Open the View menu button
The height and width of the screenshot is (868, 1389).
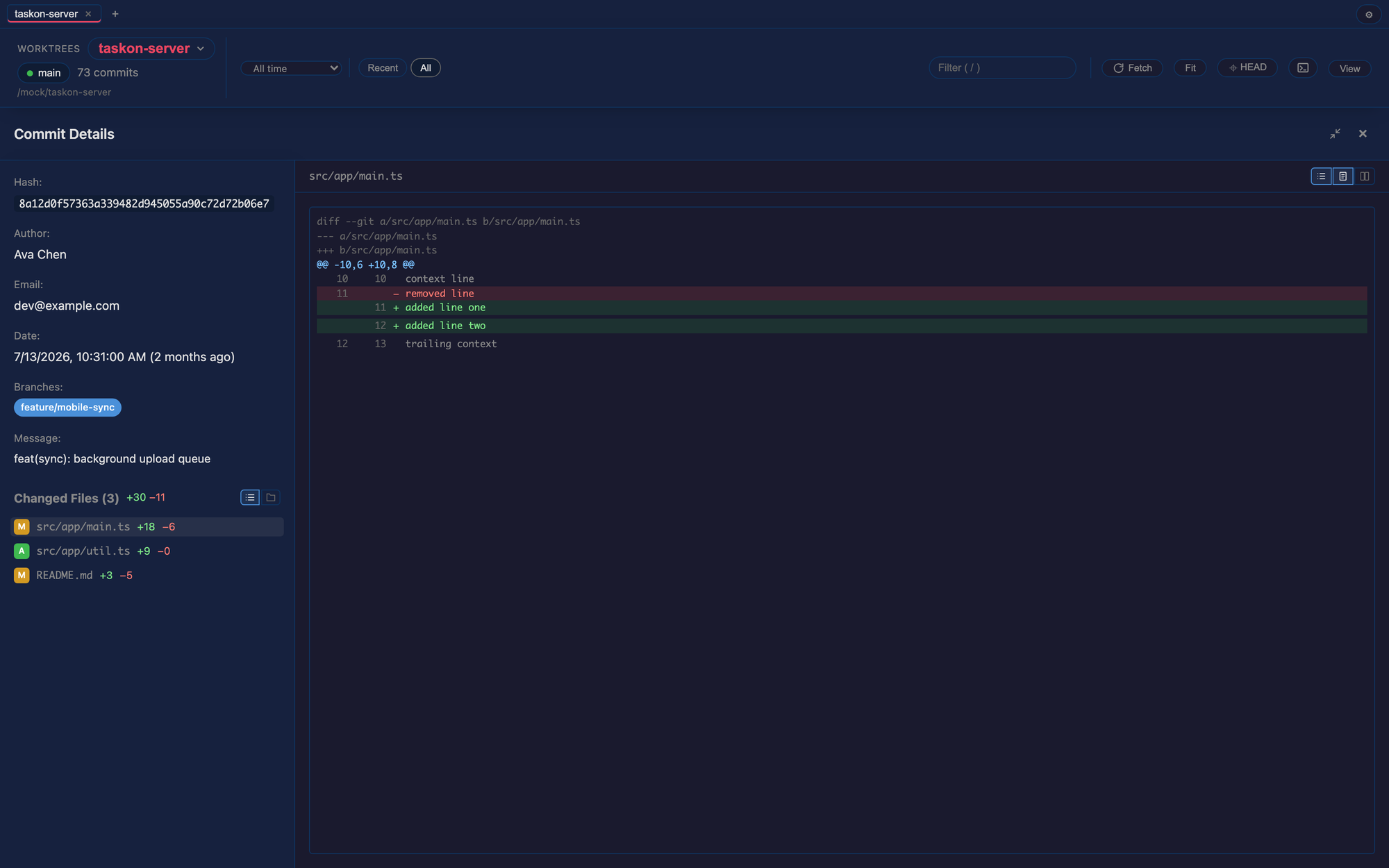click(x=1349, y=69)
